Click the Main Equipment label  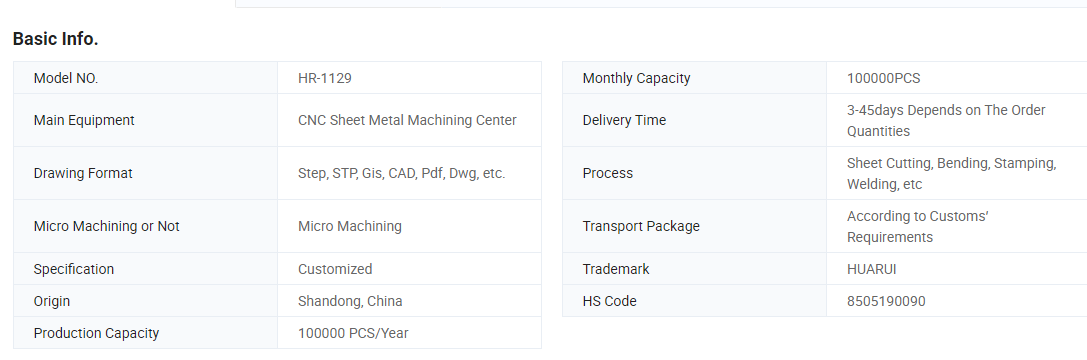click(84, 120)
